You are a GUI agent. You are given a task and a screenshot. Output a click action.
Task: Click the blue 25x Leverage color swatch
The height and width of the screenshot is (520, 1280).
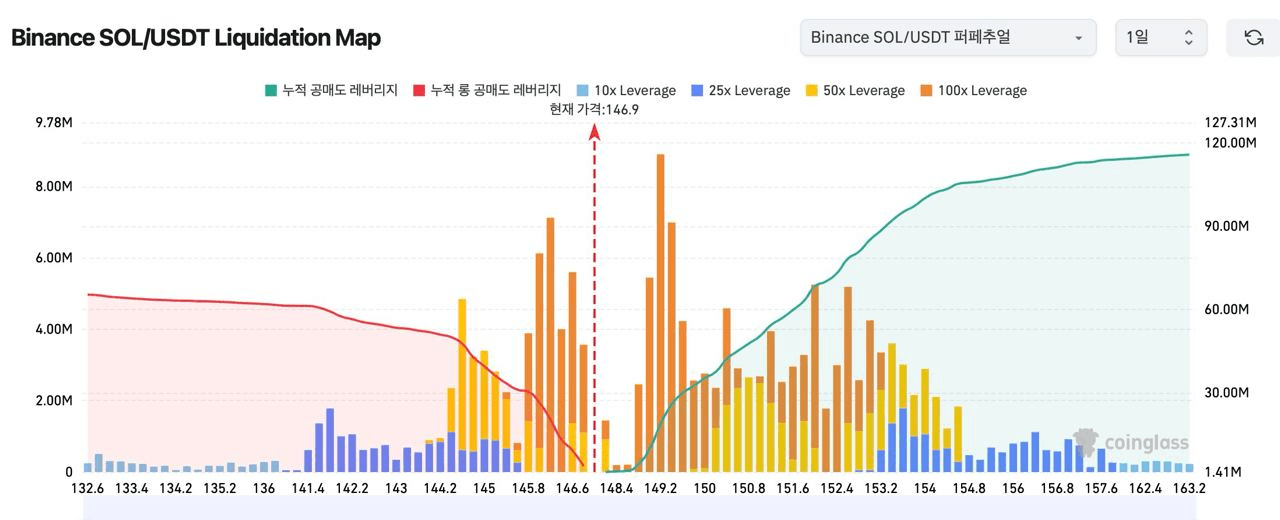(696, 90)
